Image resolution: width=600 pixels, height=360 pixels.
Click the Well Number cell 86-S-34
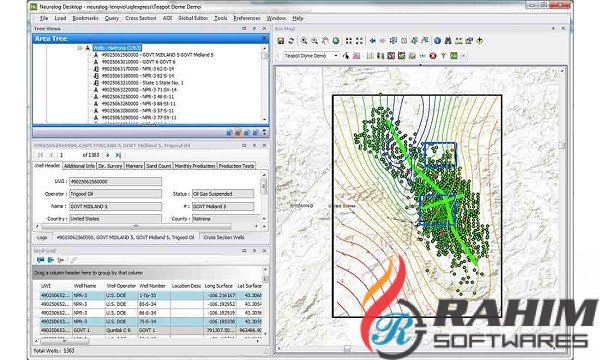[x=153, y=313]
